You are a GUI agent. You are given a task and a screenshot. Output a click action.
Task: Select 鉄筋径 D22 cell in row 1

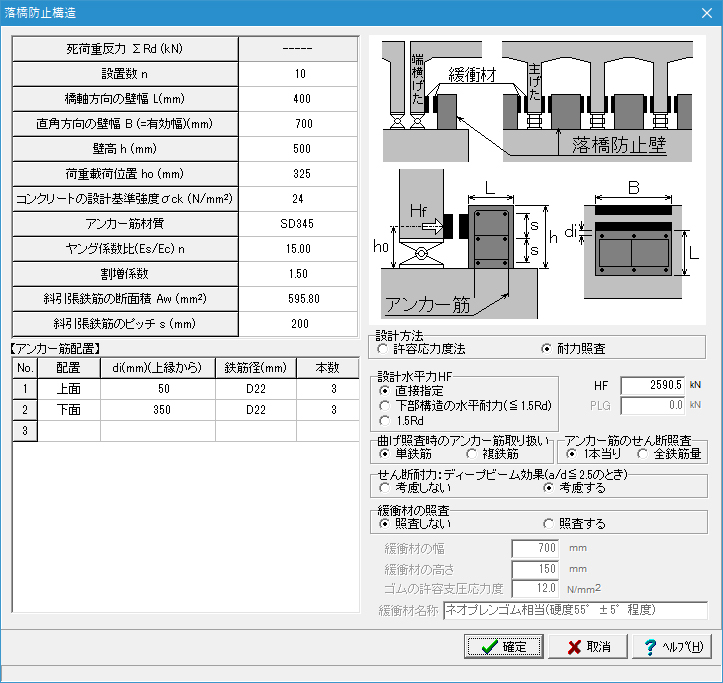coord(256,388)
